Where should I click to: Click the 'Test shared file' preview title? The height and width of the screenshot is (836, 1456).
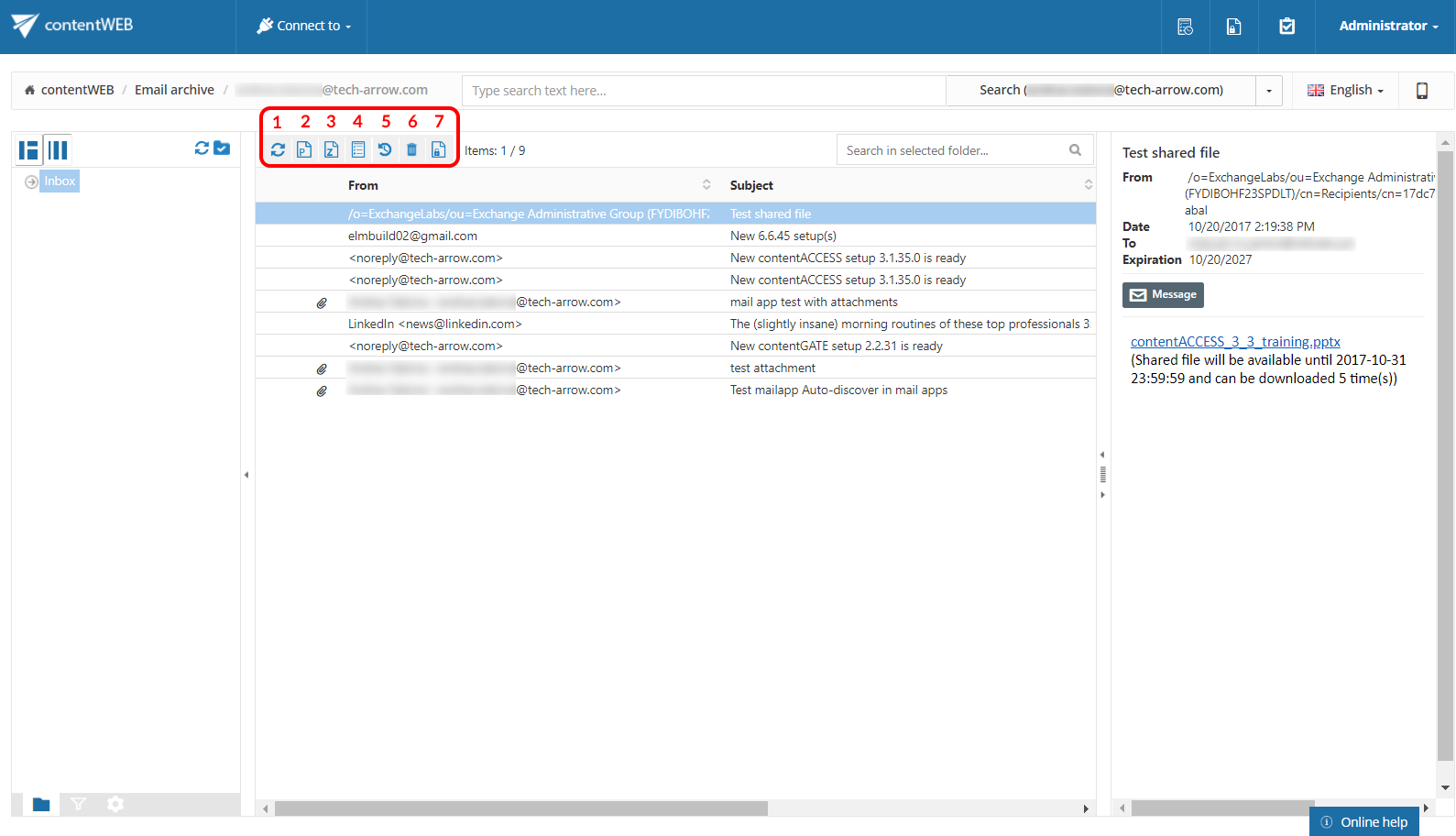tap(1171, 153)
